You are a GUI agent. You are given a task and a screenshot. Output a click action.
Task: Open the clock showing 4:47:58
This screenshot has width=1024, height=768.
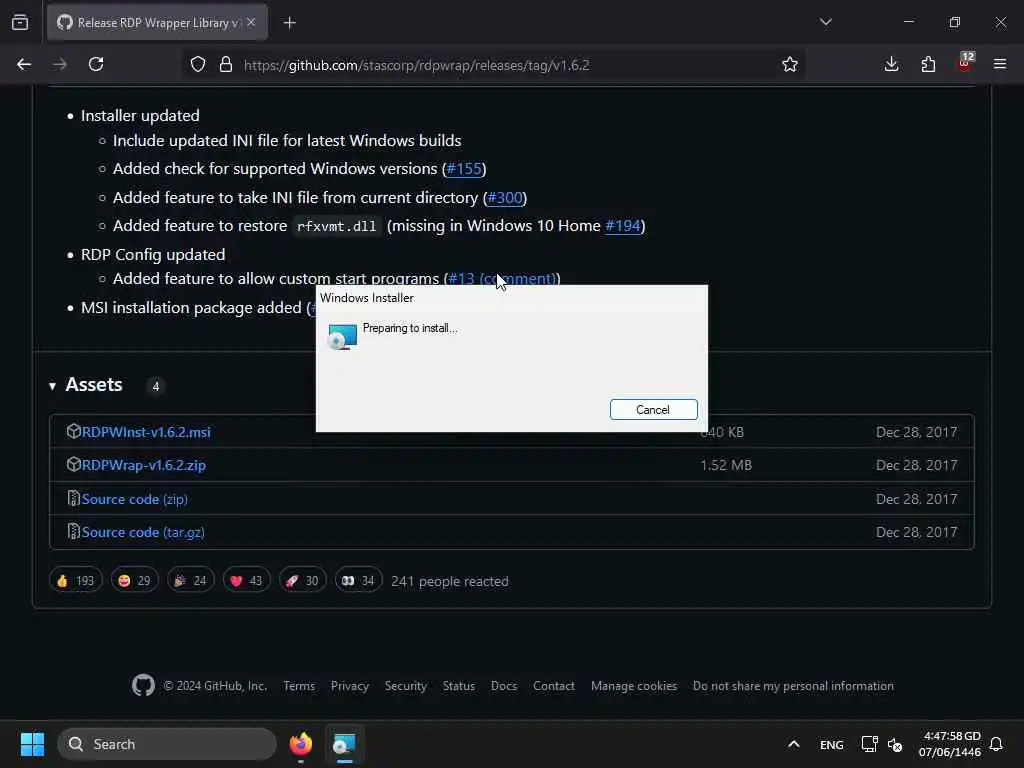point(950,744)
